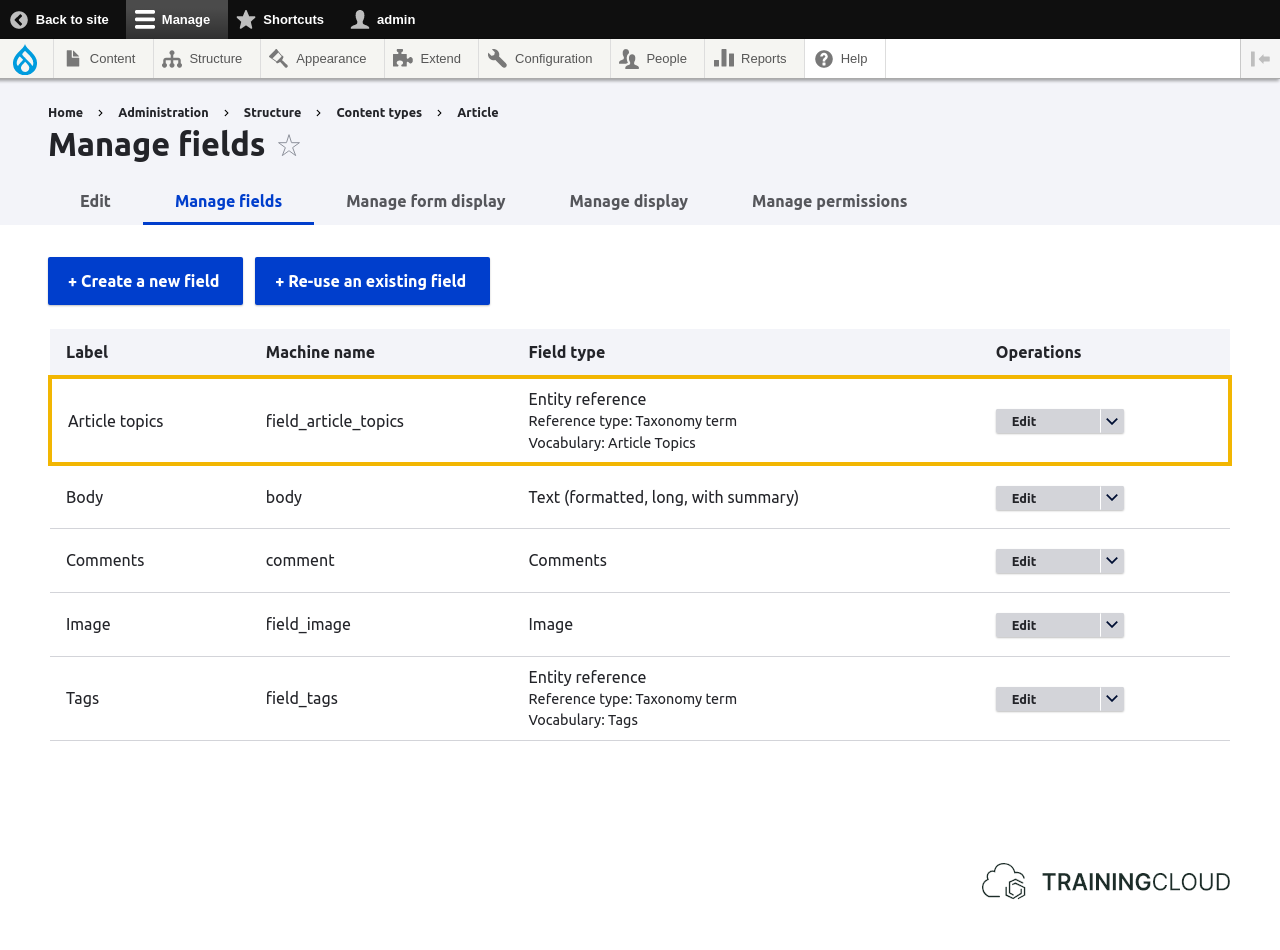Expand operations dropdown for Image row
This screenshot has width=1280, height=950.
click(x=1112, y=625)
